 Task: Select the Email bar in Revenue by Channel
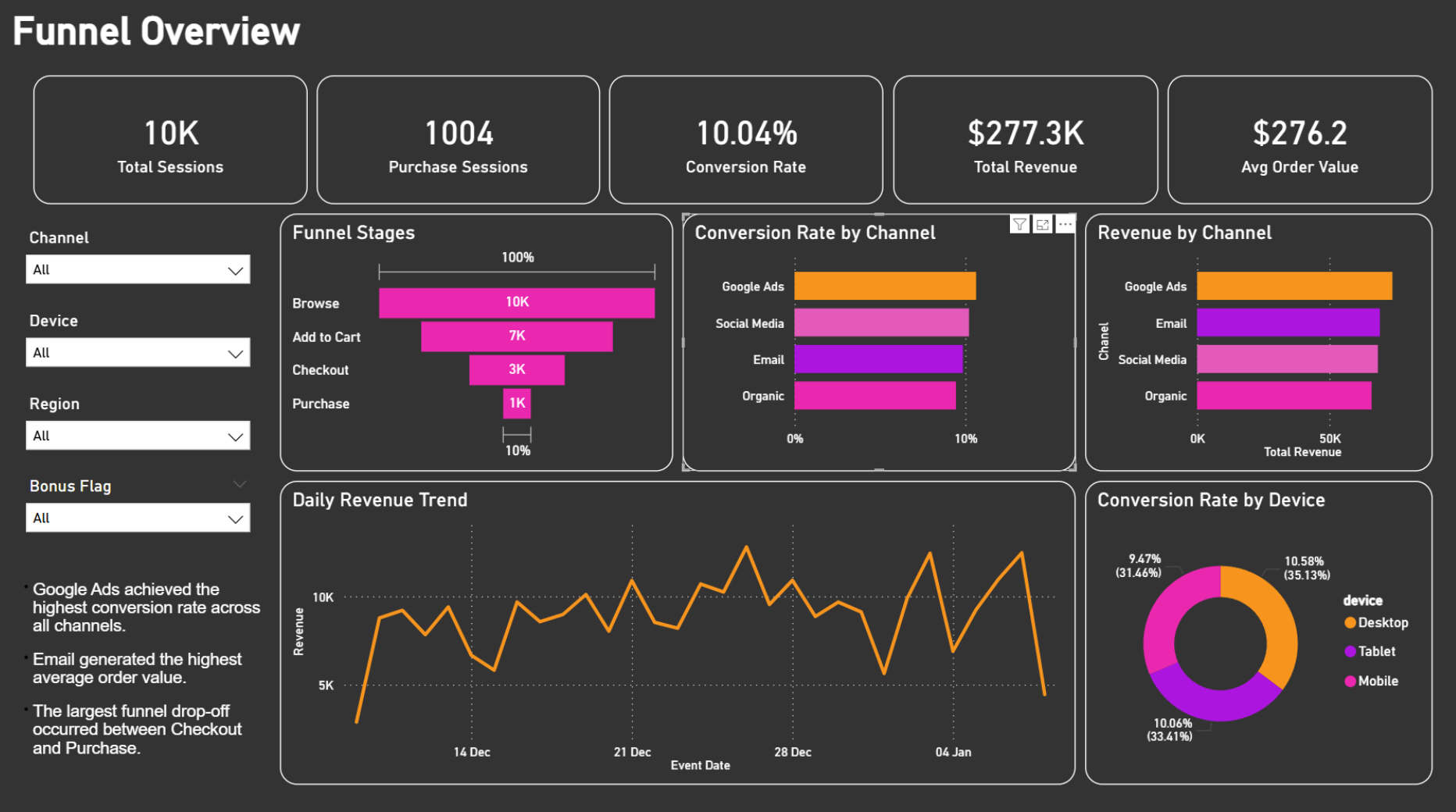tap(1287, 322)
